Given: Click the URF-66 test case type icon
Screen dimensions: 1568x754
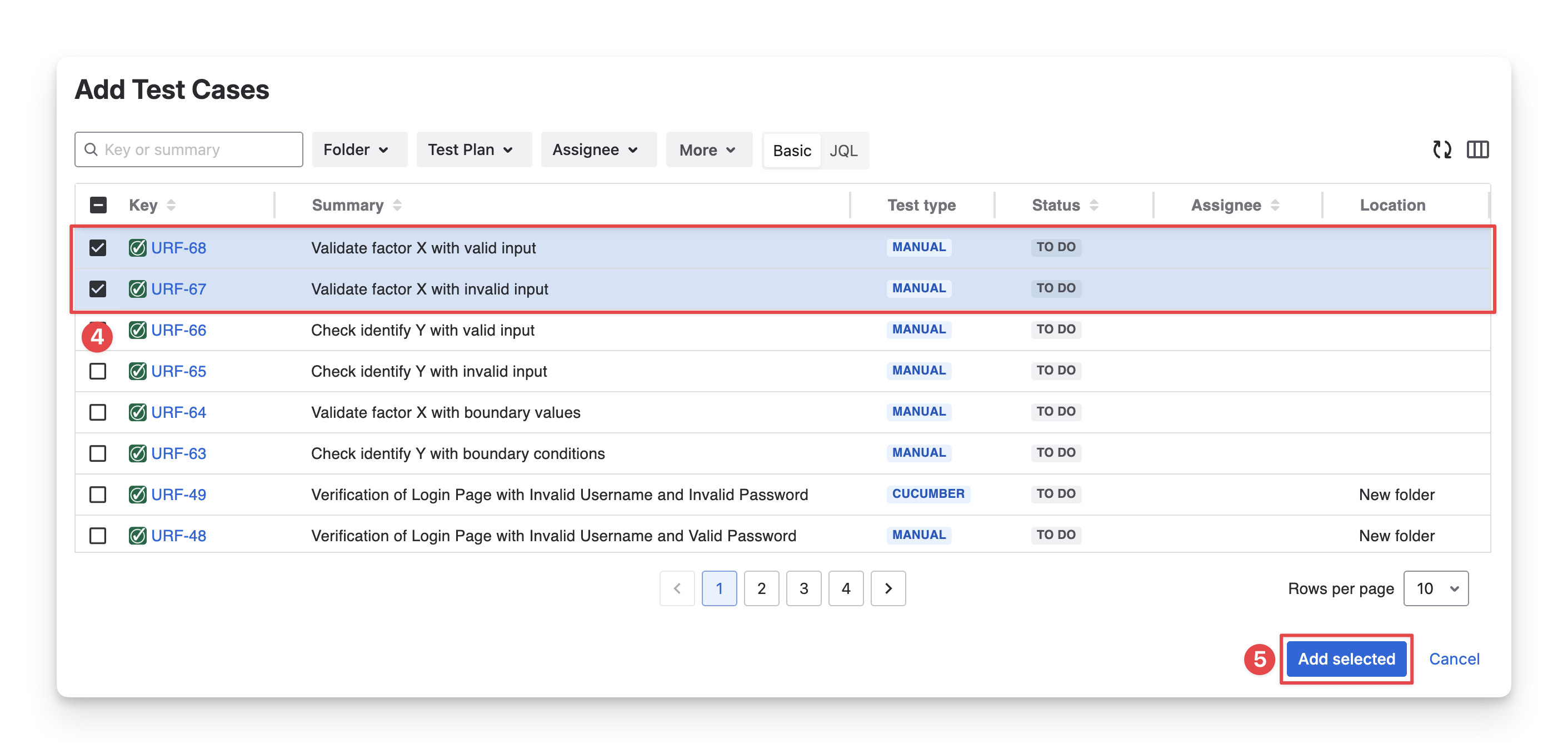Looking at the screenshot, I should click(138, 331).
